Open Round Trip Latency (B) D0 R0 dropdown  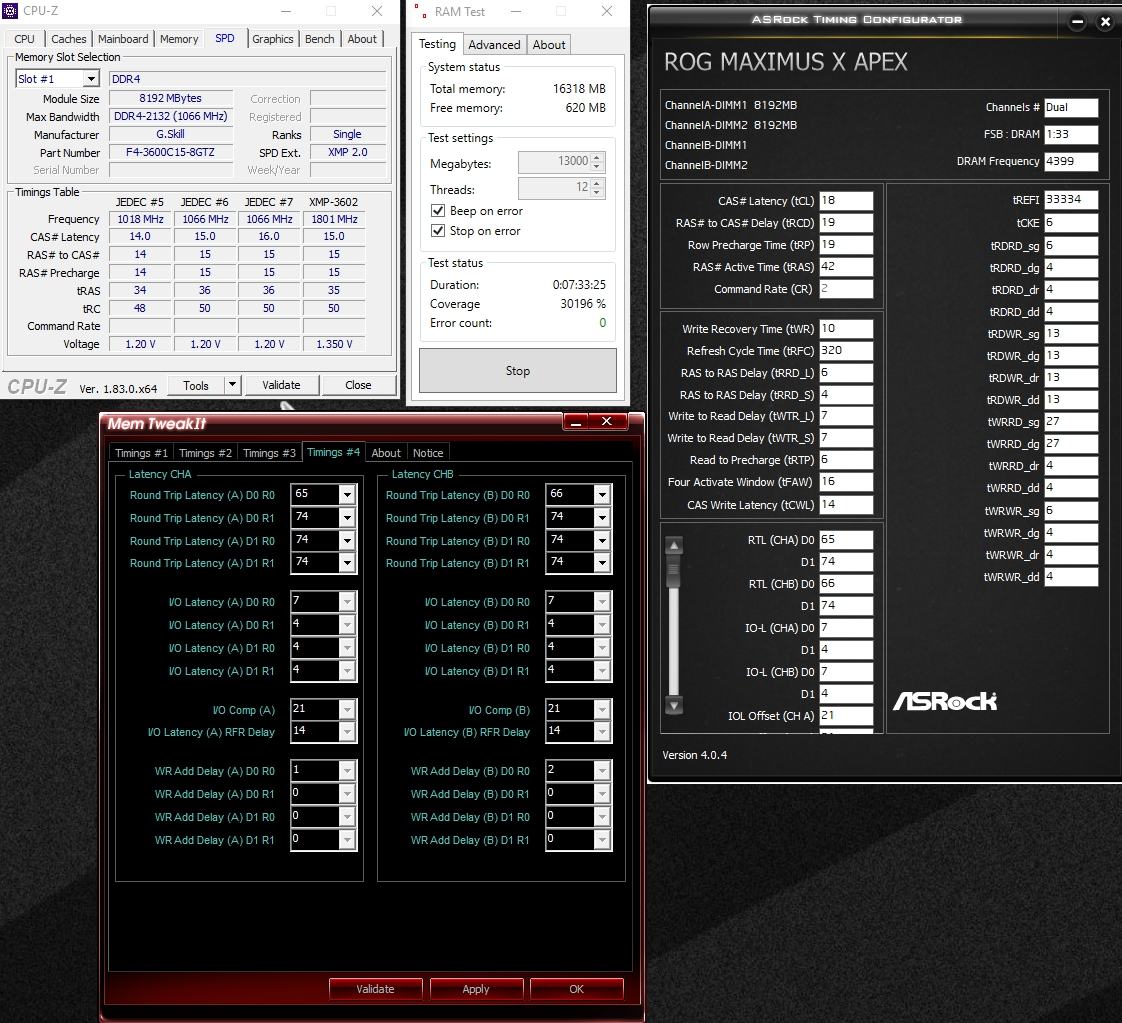coord(603,494)
